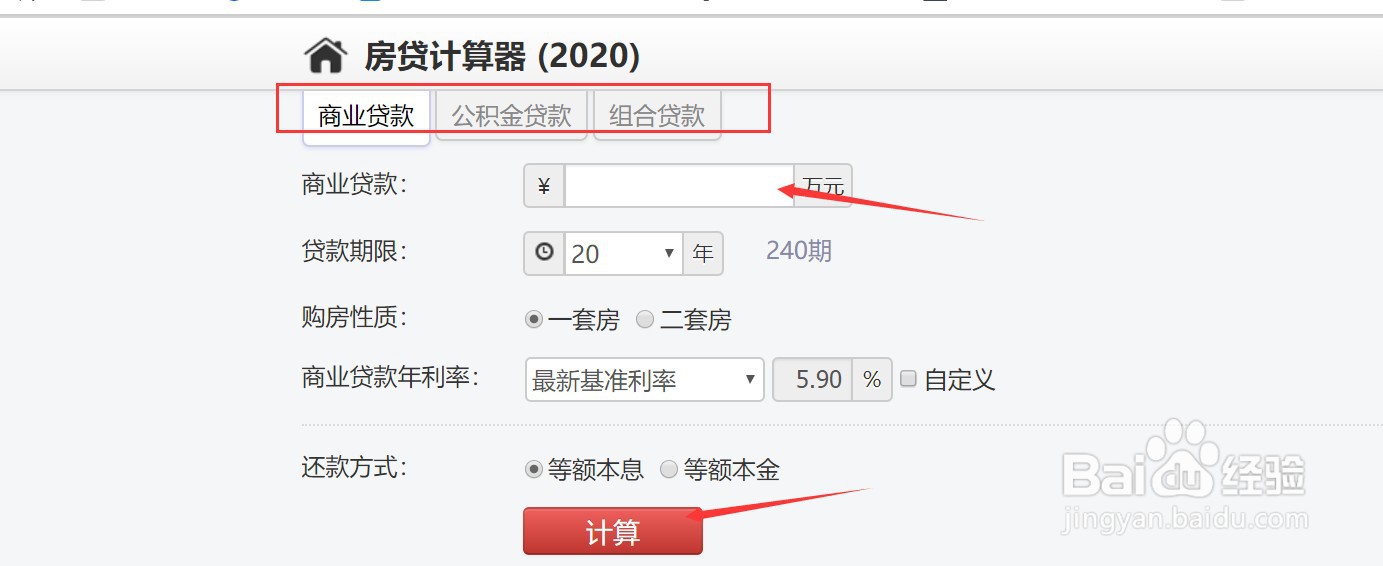The width and height of the screenshot is (1383, 566).
Task: Click the percent sign next to 5.90
Action: [x=872, y=380]
